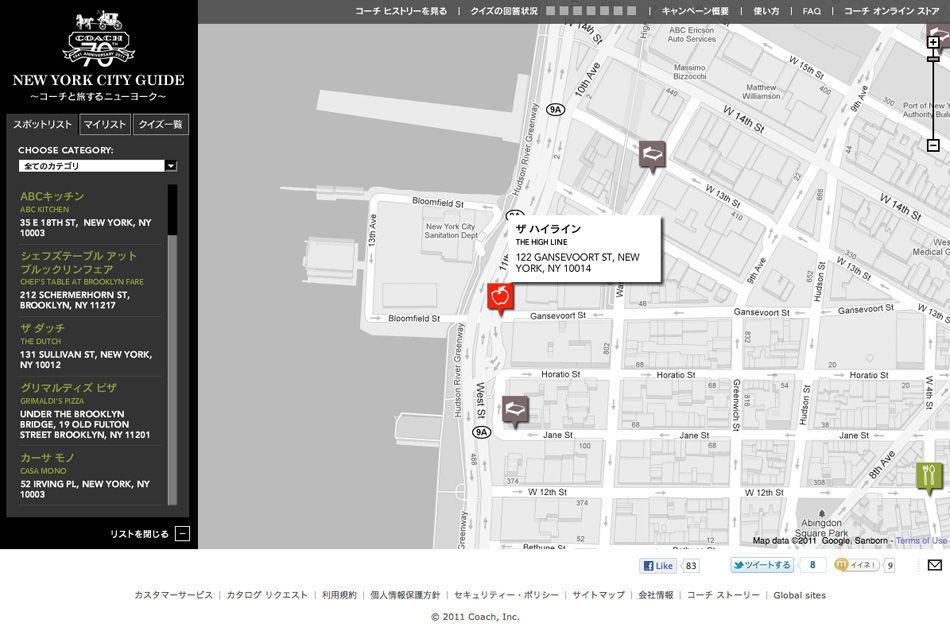Click the green fork and knife restaurant marker
This screenshot has height=627, width=950.
(929, 477)
